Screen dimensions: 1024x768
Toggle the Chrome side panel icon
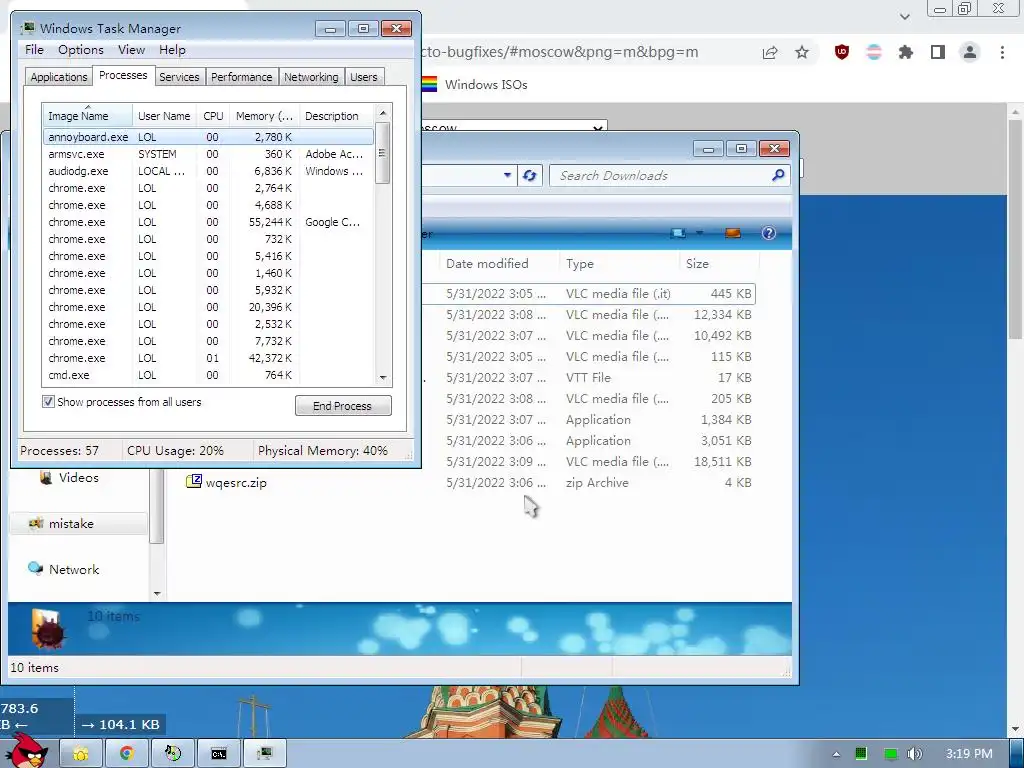(x=938, y=52)
